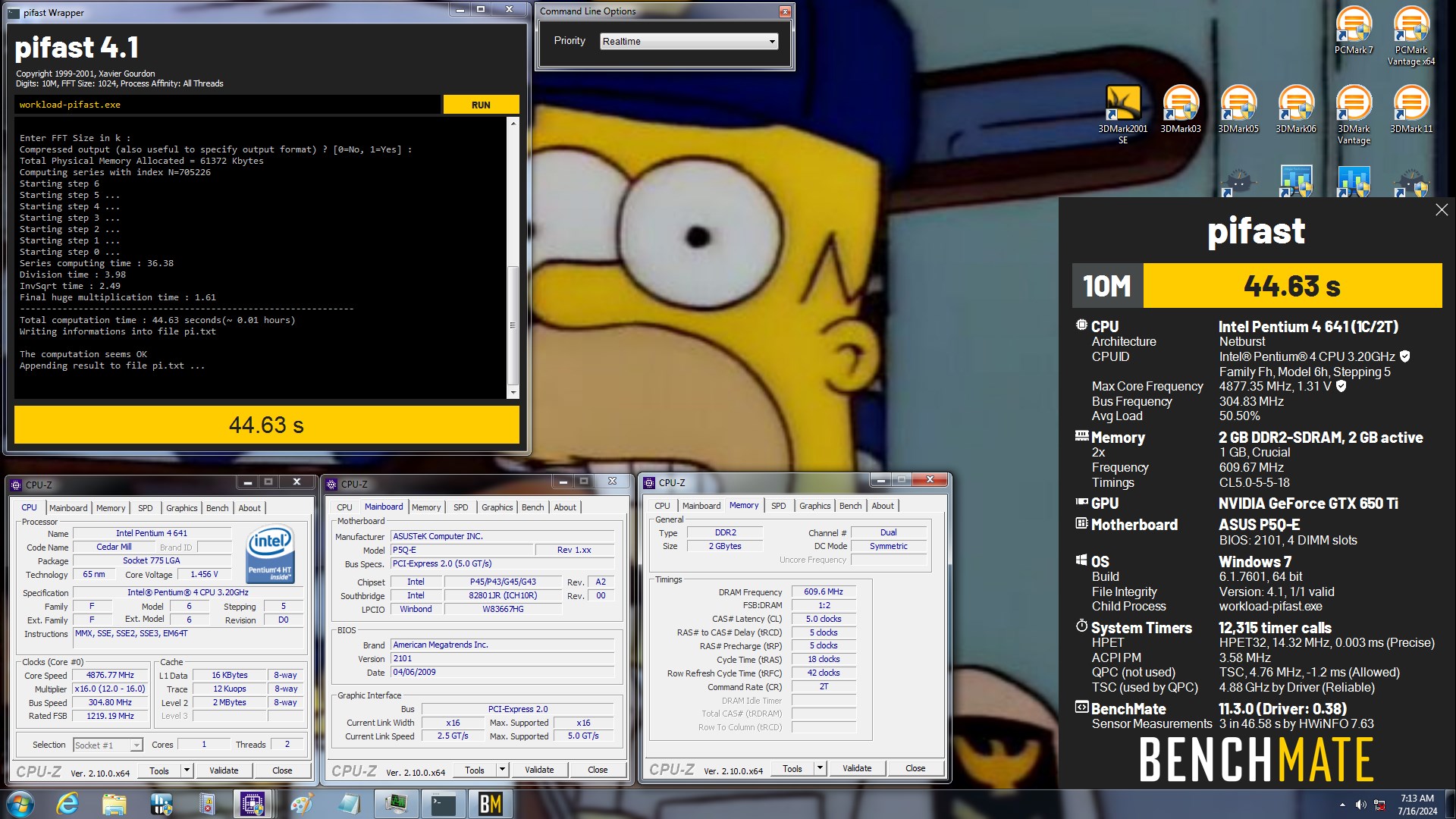Open SPD tab in the third CPU-Z window
The height and width of the screenshot is (819, 1456).
point(779,506)
